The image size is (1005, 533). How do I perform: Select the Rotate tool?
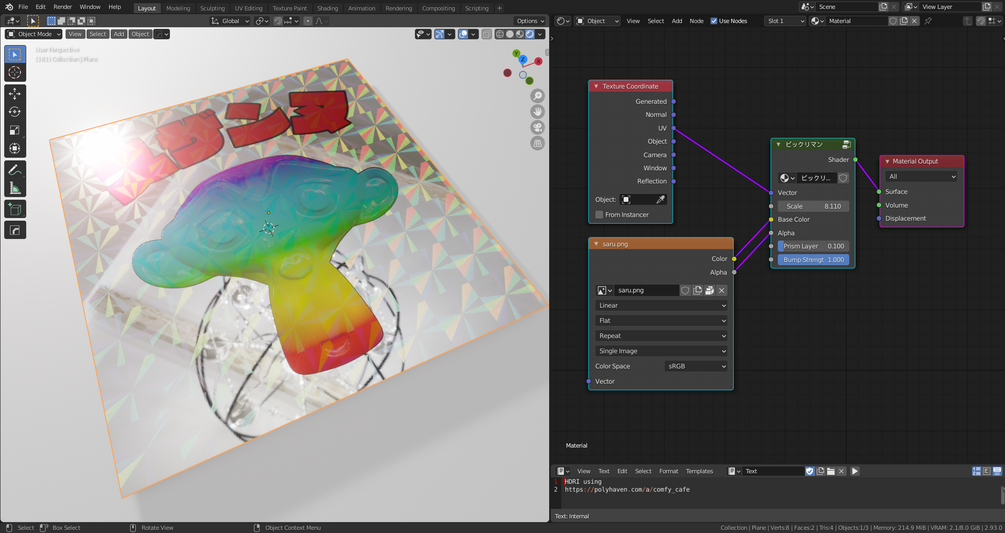coord(15,112)
